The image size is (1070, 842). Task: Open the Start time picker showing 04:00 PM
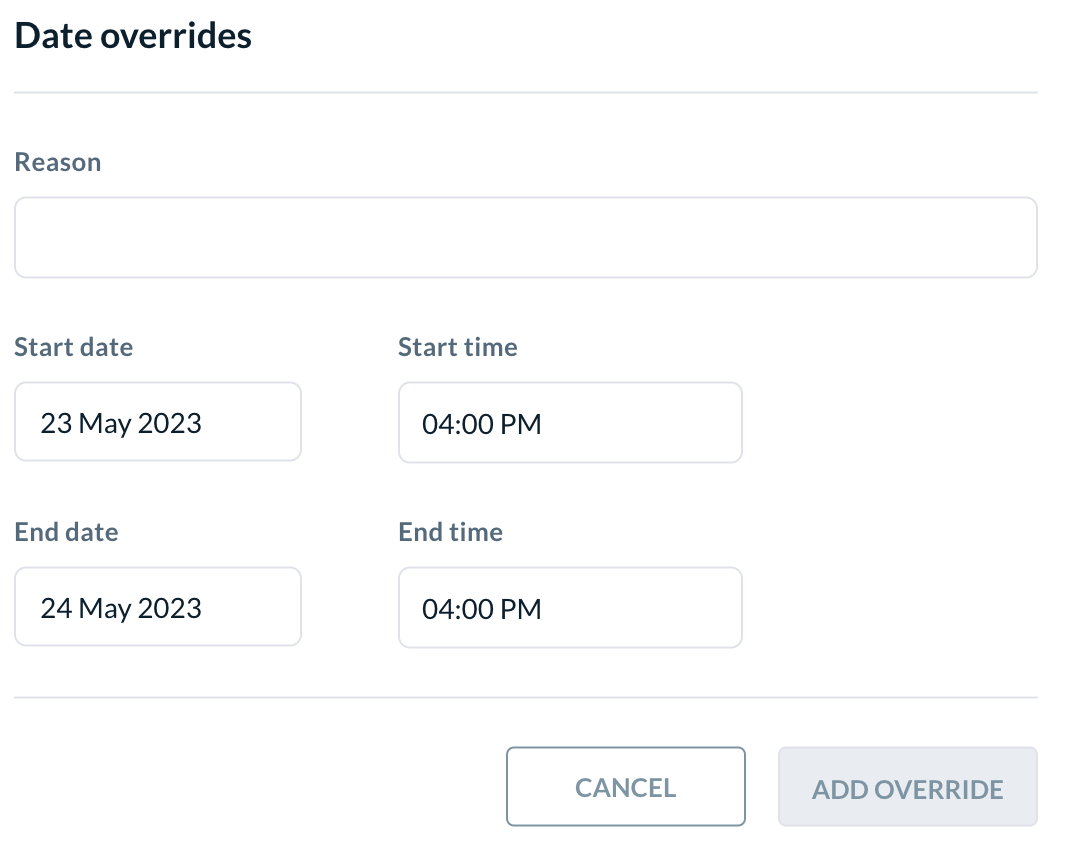coord(570,422)
